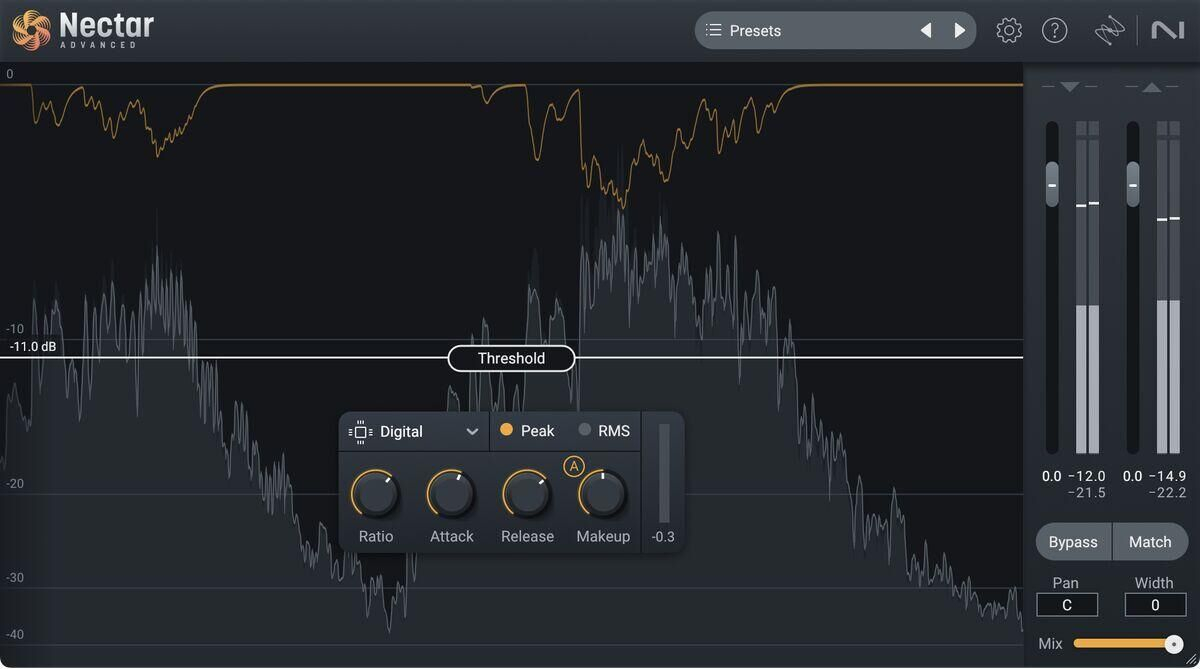Toggle the auto makeup gain 'A' icon
The height and width of the screenshot is (669, 1200).
(574, 466)
